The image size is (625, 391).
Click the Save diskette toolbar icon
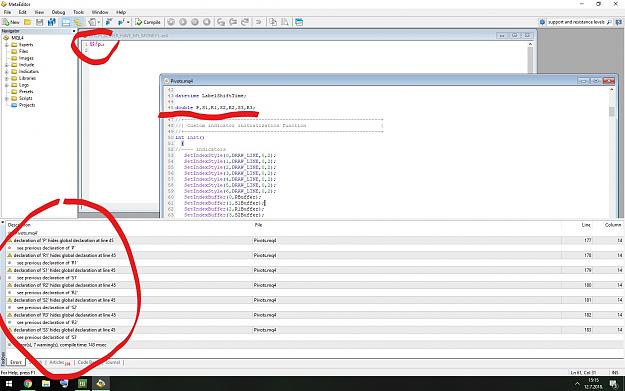(x=39, y=22)
